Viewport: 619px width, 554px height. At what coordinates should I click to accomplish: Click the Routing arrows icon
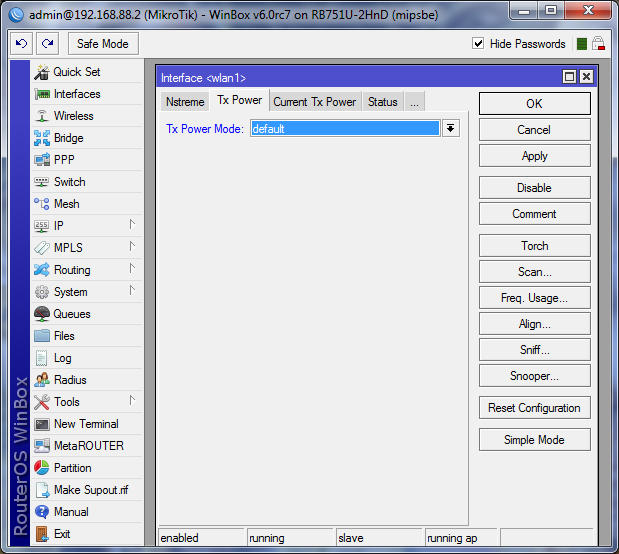[41, 270]
